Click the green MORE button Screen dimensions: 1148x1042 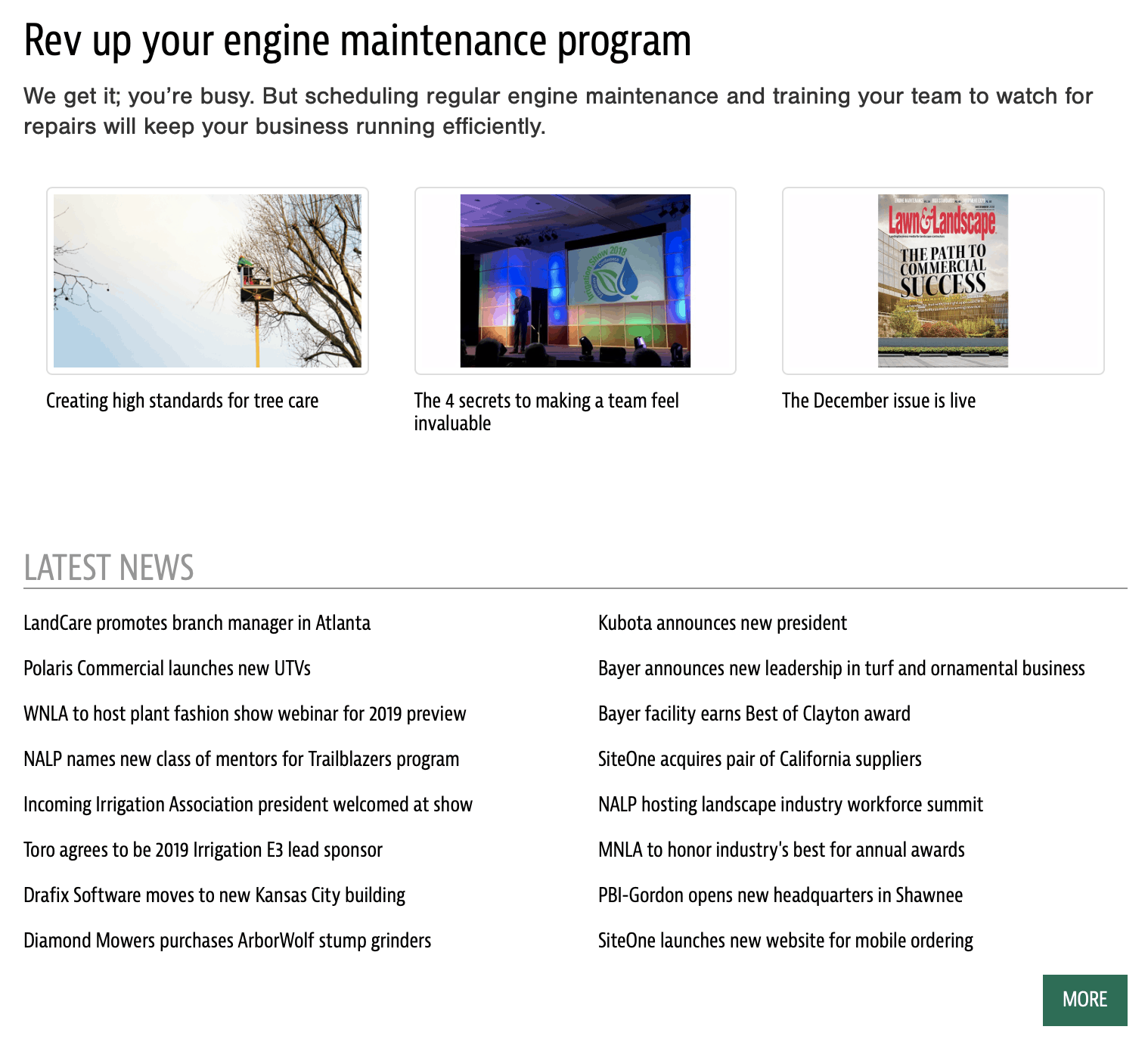[x=1084, y=1000]
